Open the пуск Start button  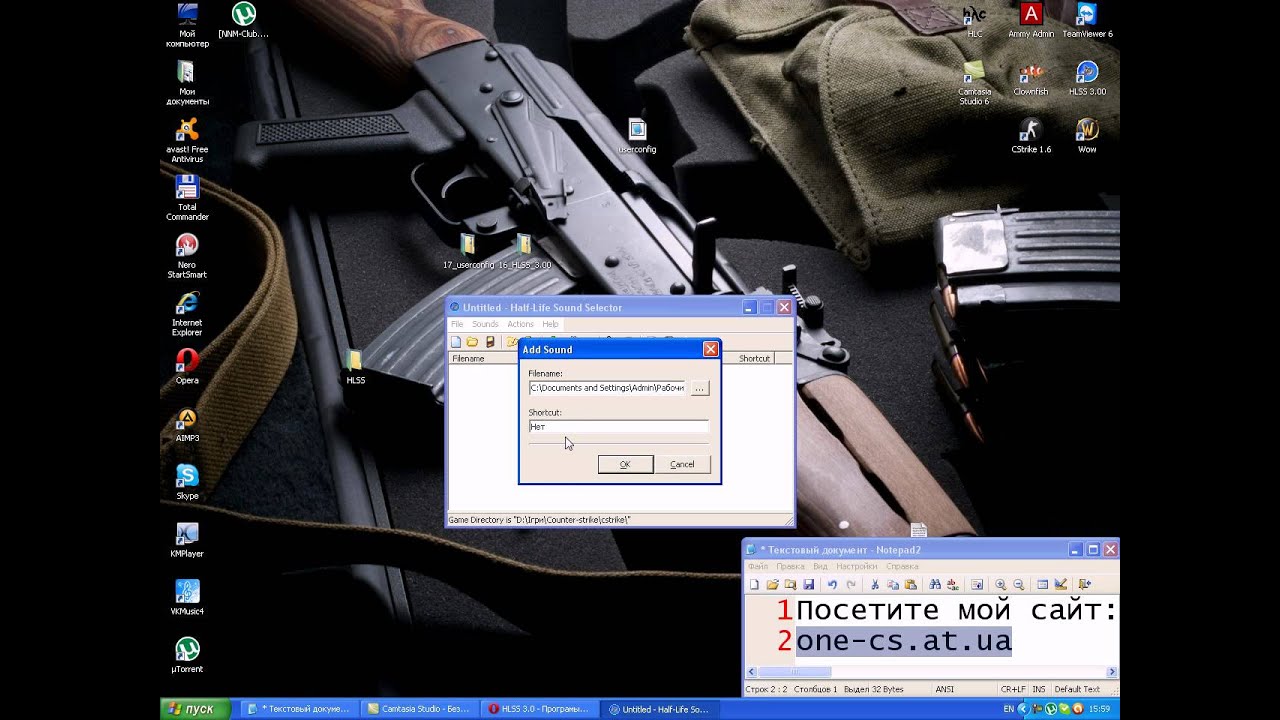point(196,709)
